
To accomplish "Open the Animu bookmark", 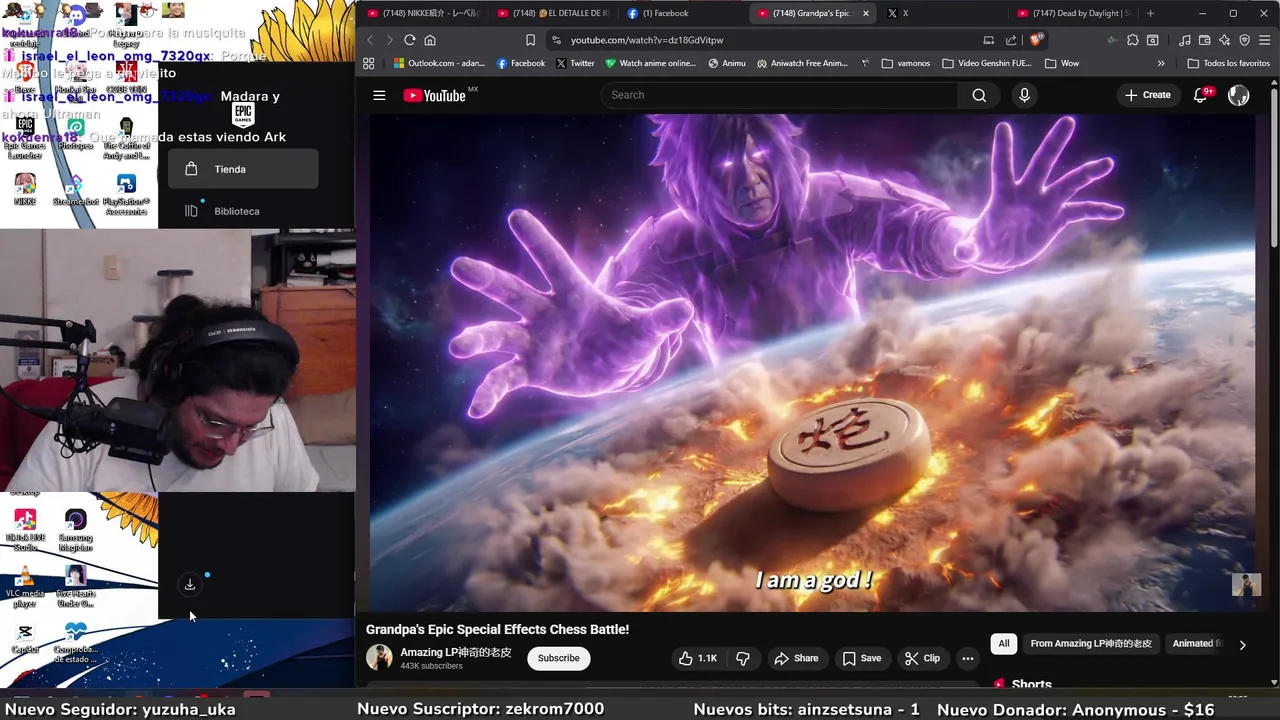I will pyautogui.click(x=727, y=63).
